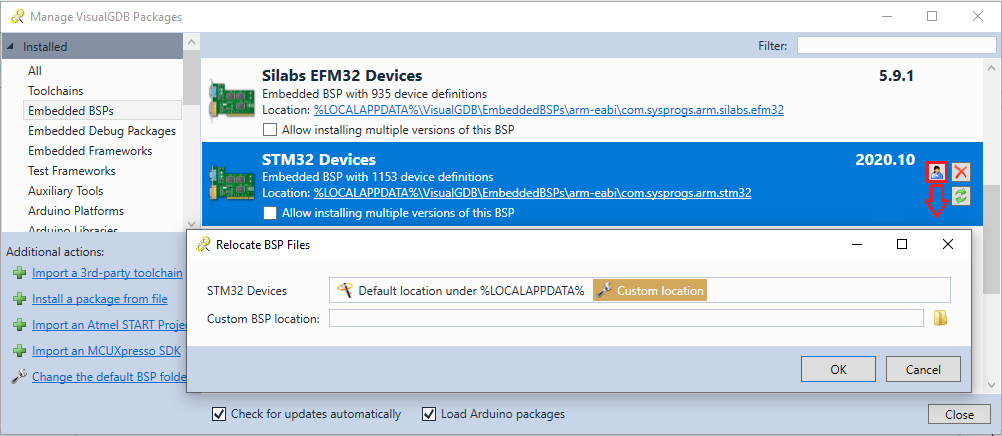Enable multiple versions for Silabs EFM32 BSP
1002x436 pixels.
pyautogui.click(x=270, y=130)
